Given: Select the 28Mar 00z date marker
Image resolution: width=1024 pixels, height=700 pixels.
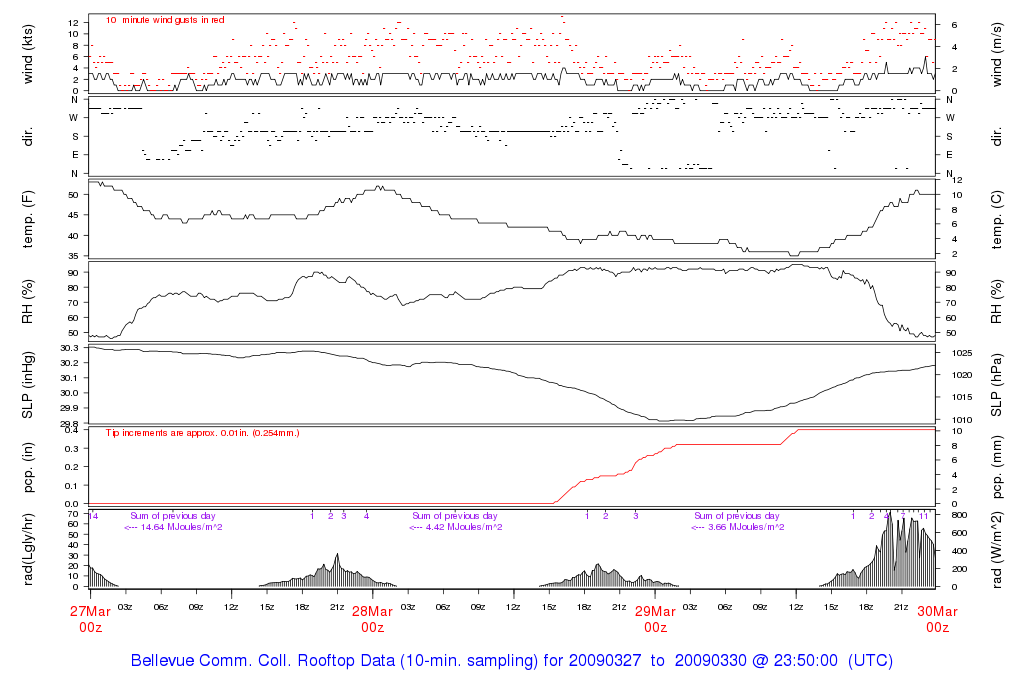Looking at the screenshot, I should [372, 619].
